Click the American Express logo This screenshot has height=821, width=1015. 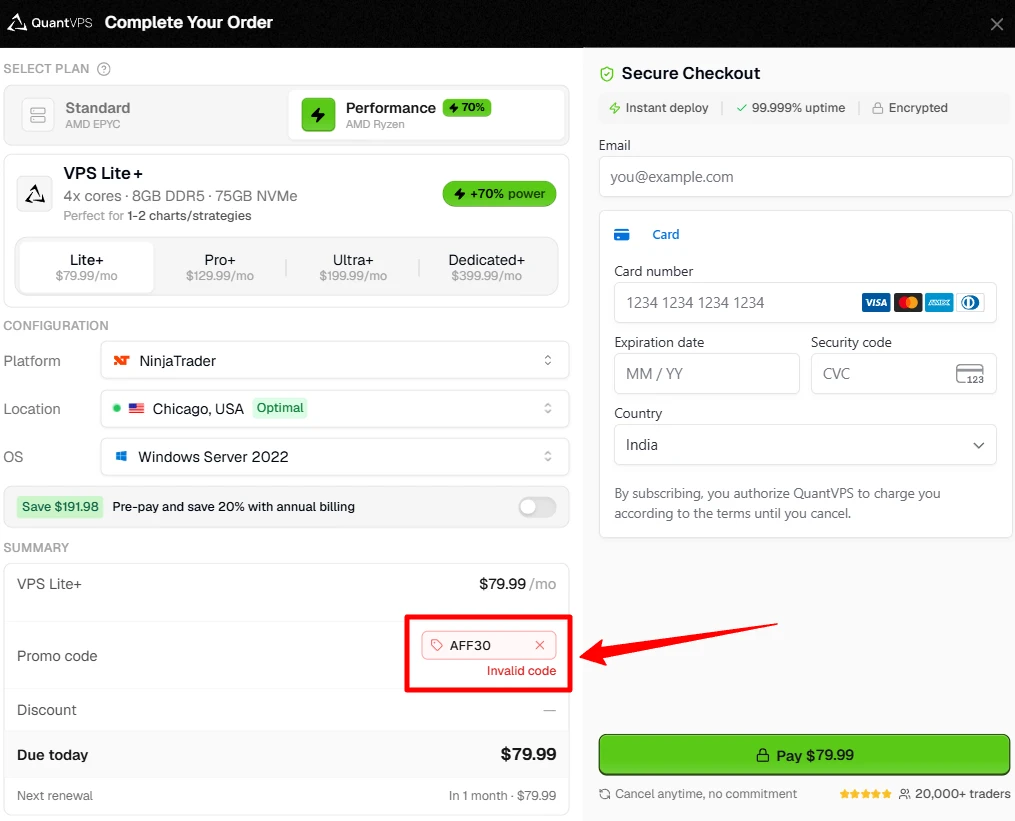[939, 302]
